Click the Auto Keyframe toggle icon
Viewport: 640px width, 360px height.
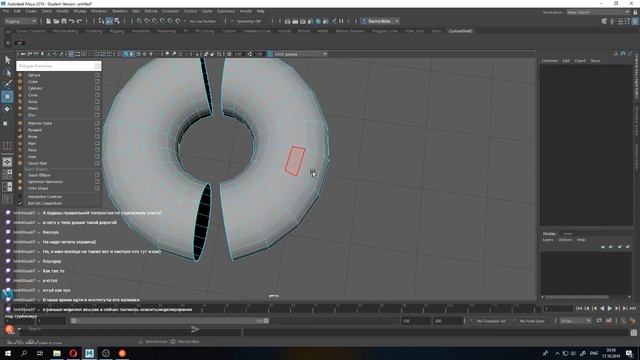click(624, 321)
